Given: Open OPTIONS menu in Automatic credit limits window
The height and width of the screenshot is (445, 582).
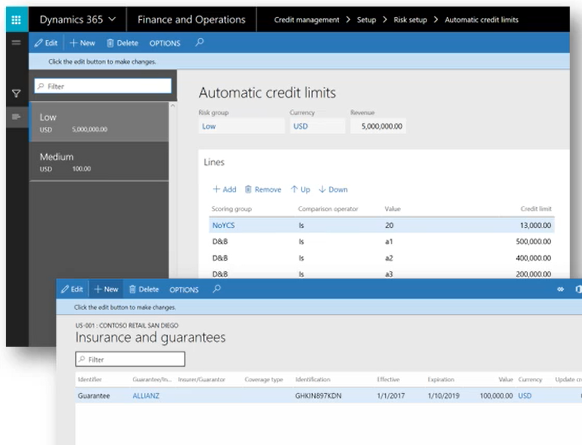Looking at the screenshot, I should click(165, 43).
